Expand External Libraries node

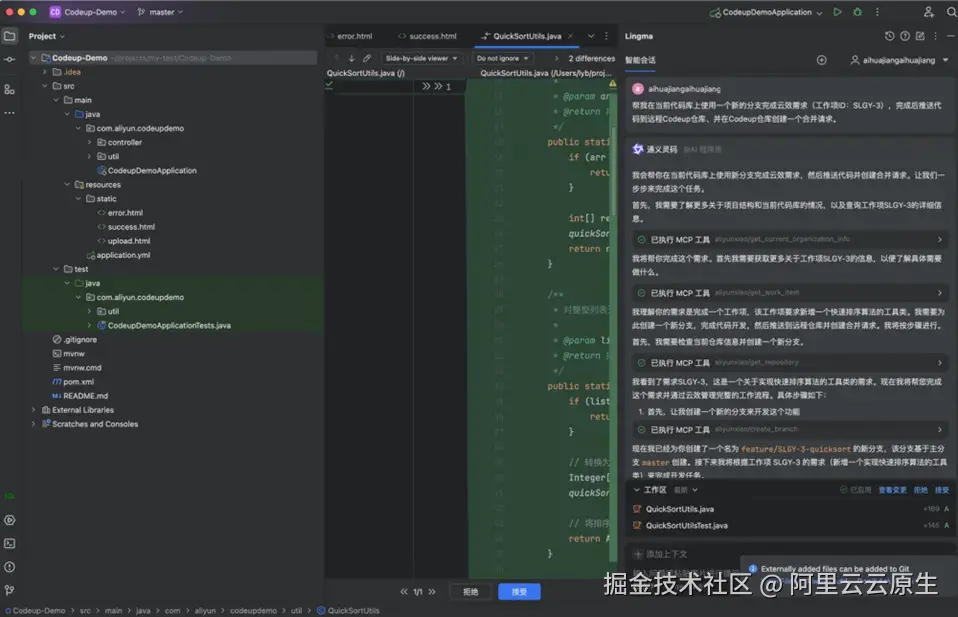click(34, 410)
